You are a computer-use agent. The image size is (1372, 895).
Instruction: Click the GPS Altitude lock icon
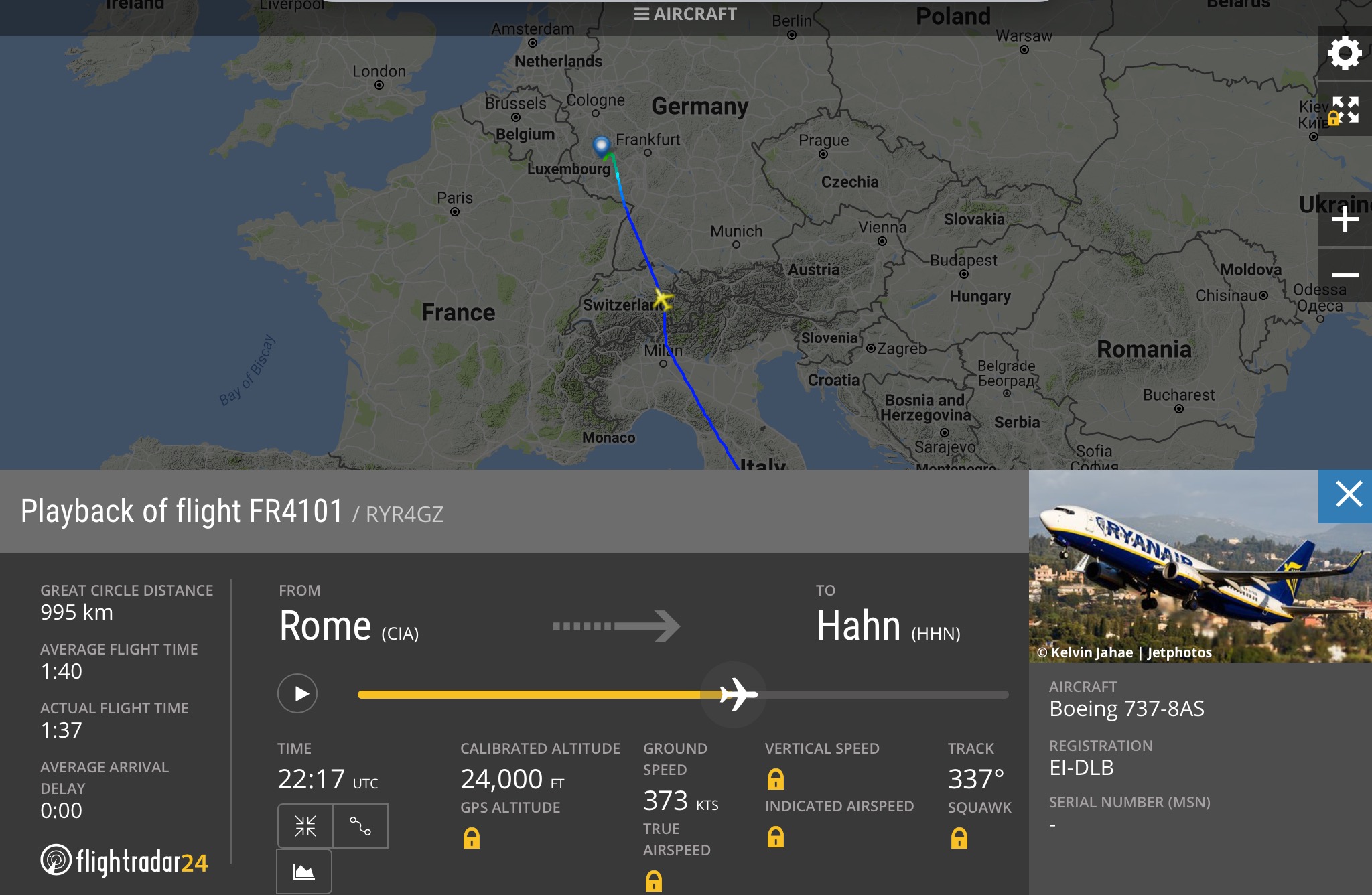pyautogui.click(x=472, y=838)
